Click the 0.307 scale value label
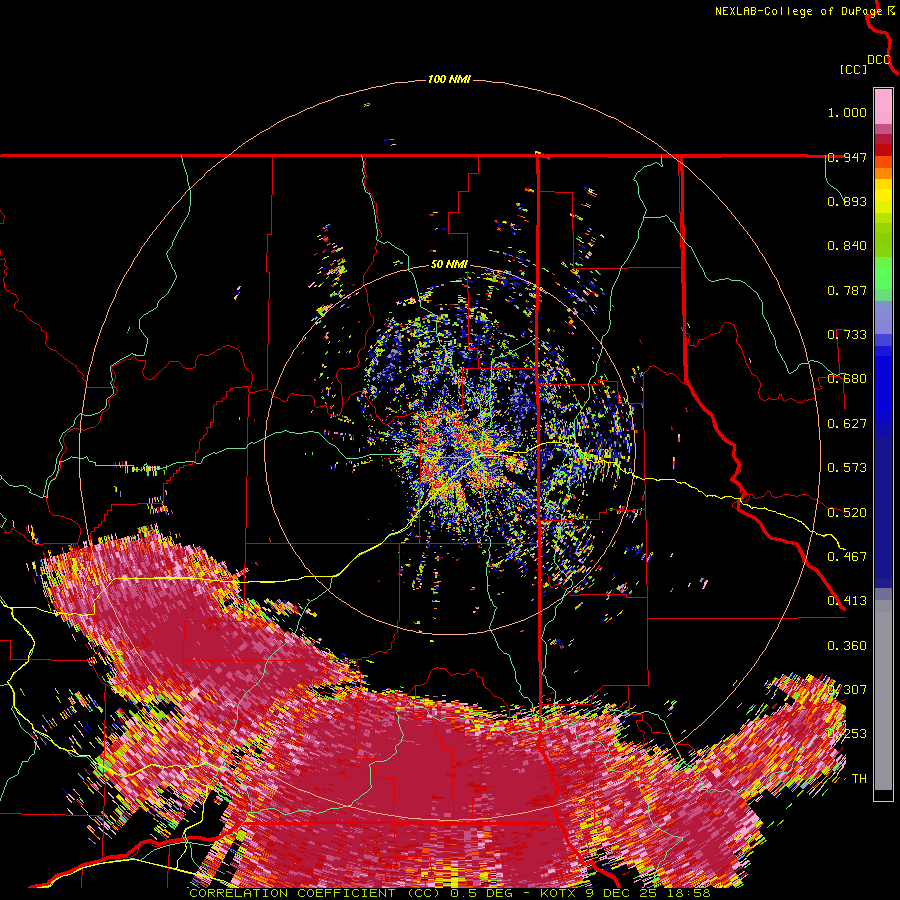 coord(847,690)
